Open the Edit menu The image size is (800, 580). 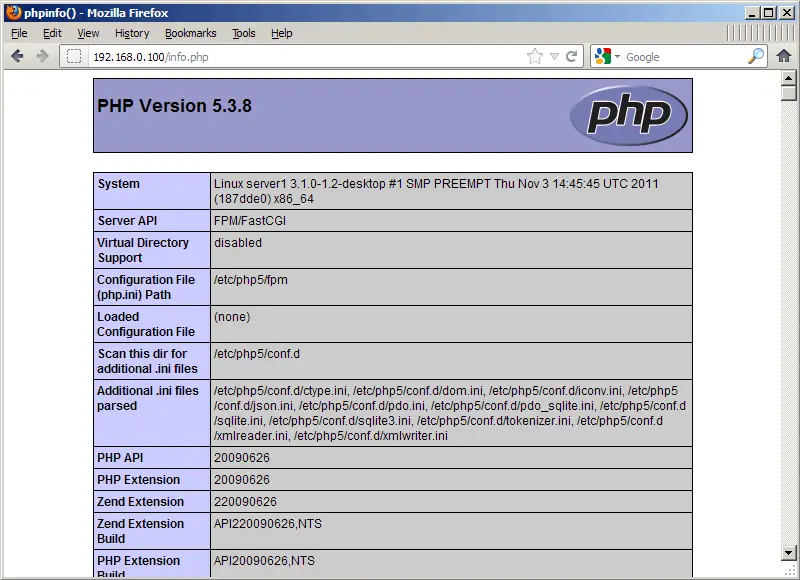tap(52, 33)
